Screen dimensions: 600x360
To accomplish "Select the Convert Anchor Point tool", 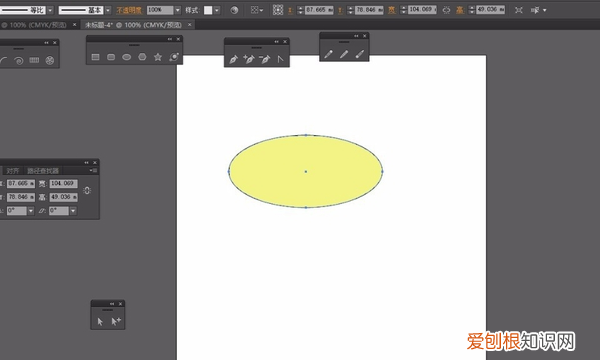I will (280, 59).
